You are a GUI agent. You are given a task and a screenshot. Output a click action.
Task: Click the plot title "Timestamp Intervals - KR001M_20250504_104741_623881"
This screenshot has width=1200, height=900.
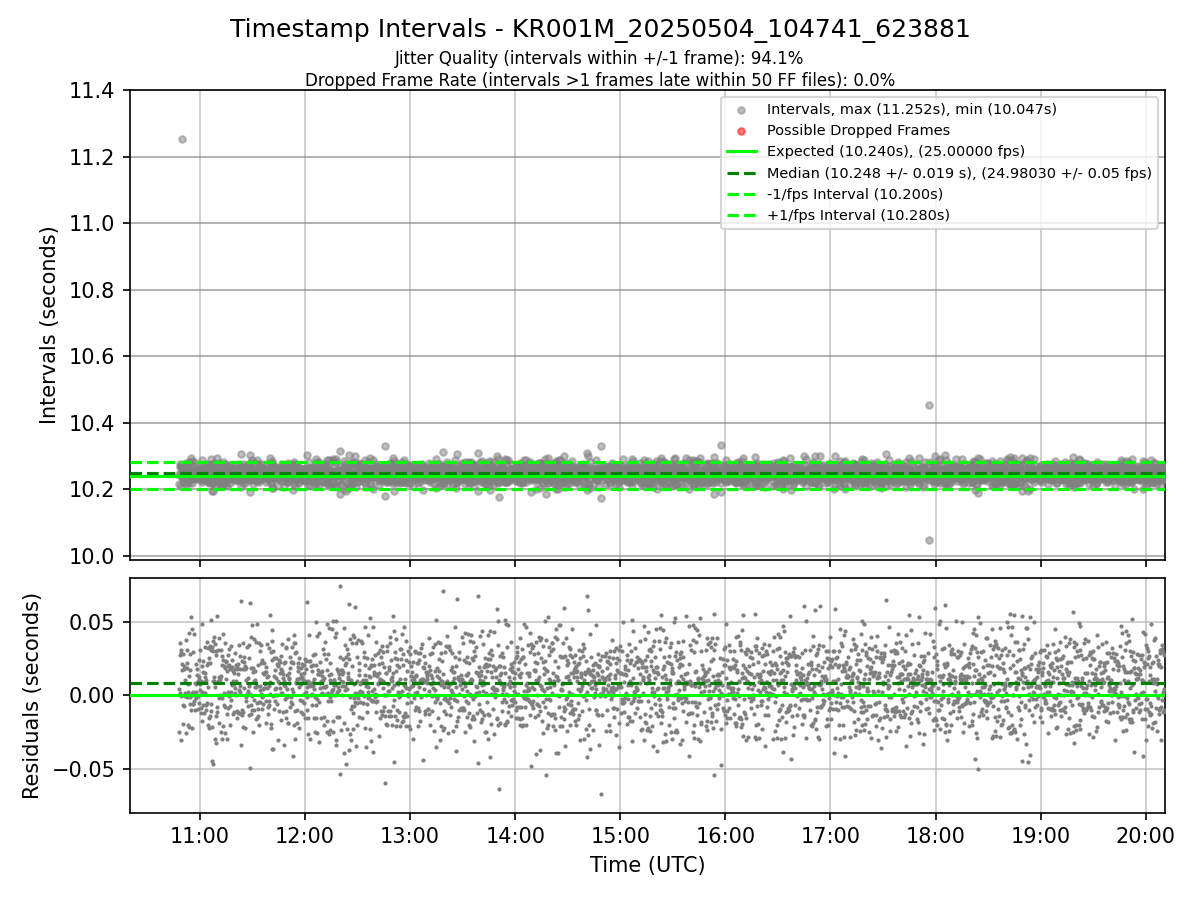600,29
